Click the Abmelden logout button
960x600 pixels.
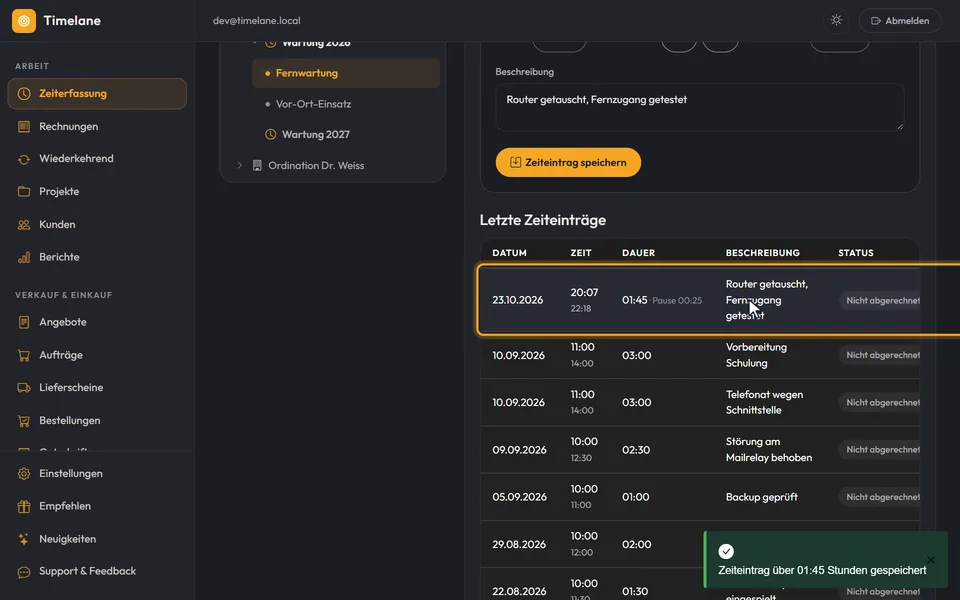[900, 21]
